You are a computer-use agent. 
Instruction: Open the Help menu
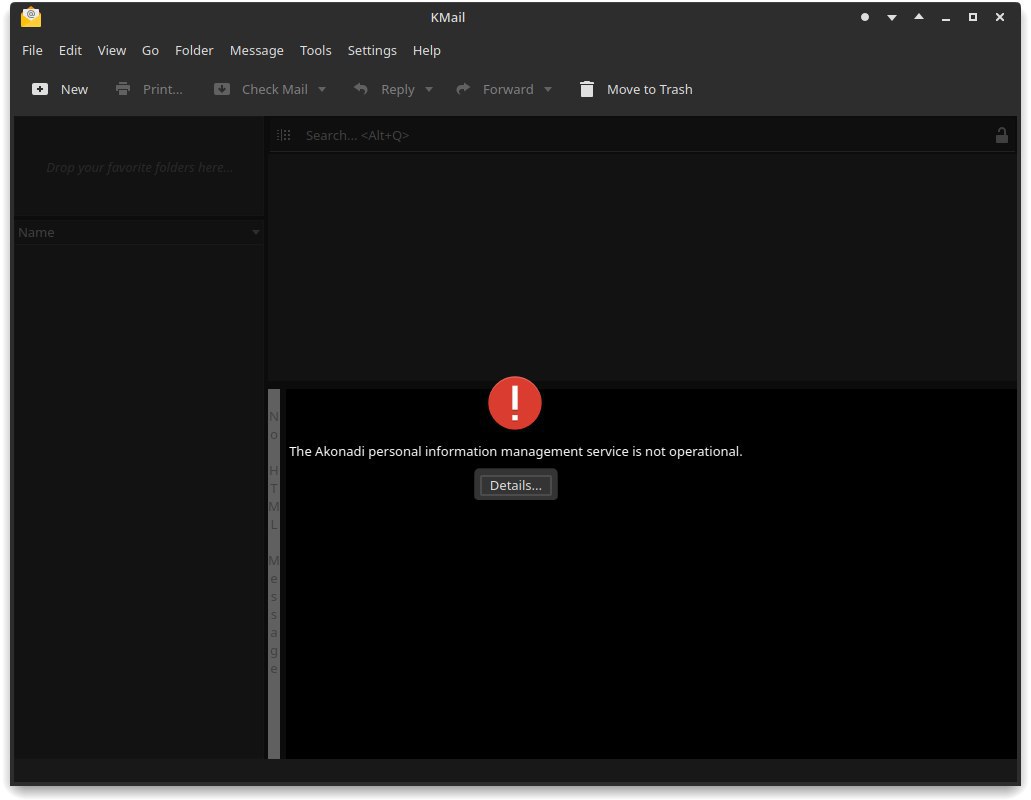click(427, 51)
